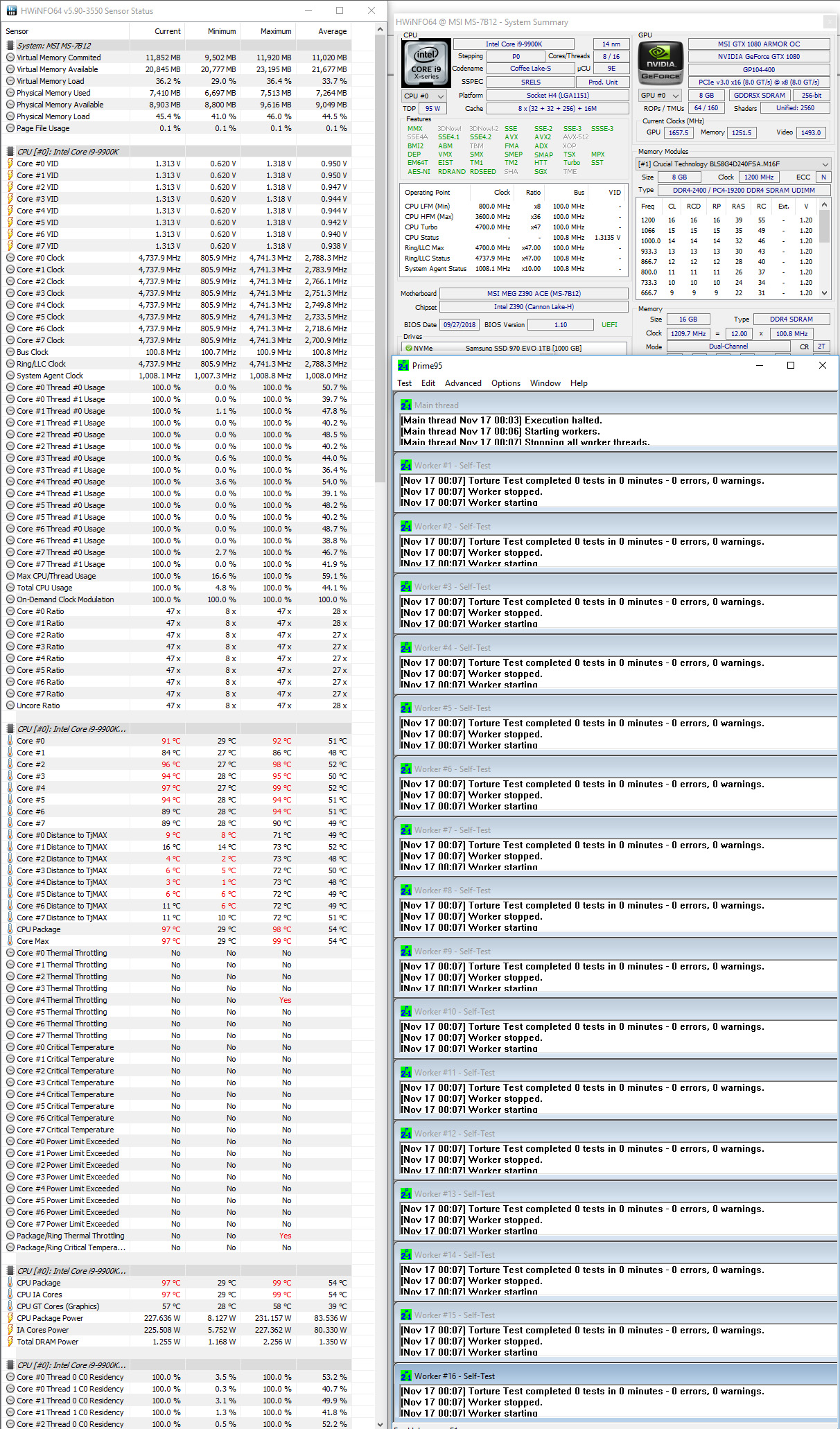Screen dimensions: 840x1429
Task: Click the Worker #2 Self-Test window icon
Action: [x=406, y=527]
